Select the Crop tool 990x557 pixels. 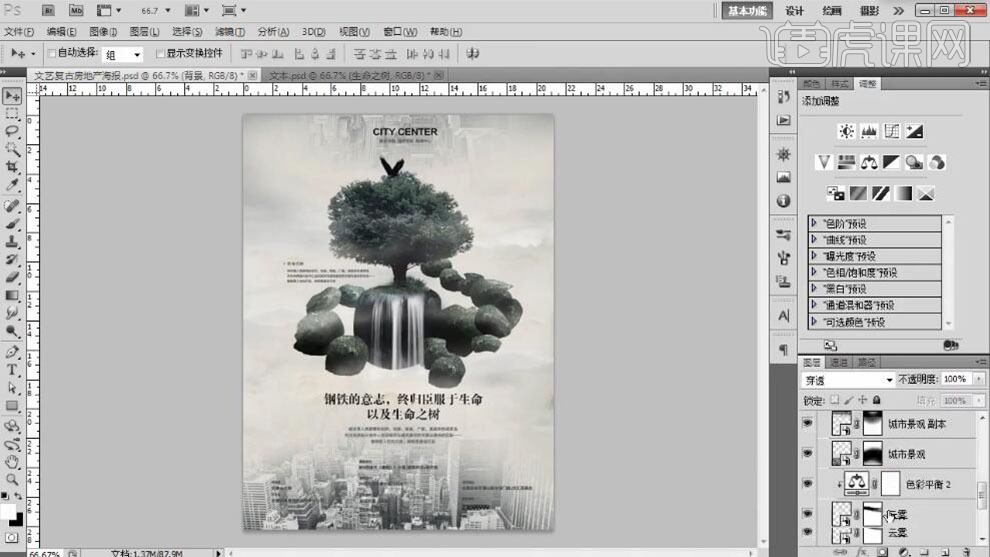pyautogui.click(x=12, y=167)
